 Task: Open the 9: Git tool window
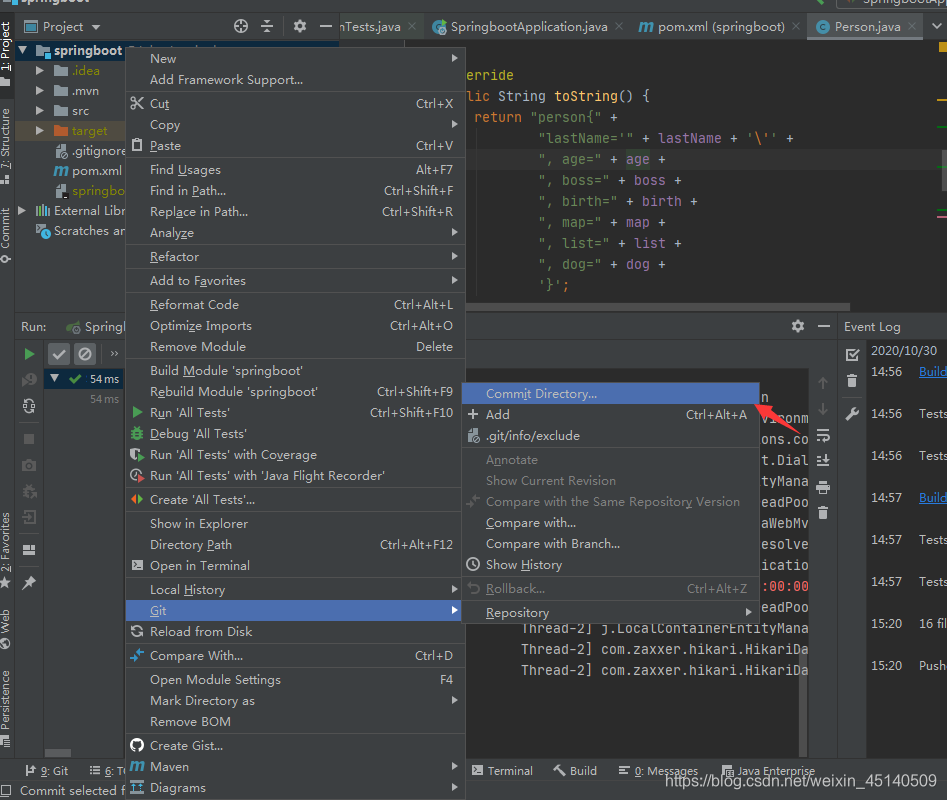tap(47, 770)
